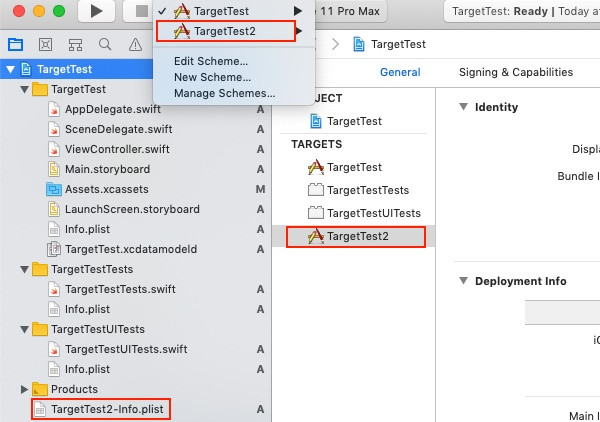Select the TargetTest2 scheme in dropdown
600x422 pixels.
coord(226,31)
